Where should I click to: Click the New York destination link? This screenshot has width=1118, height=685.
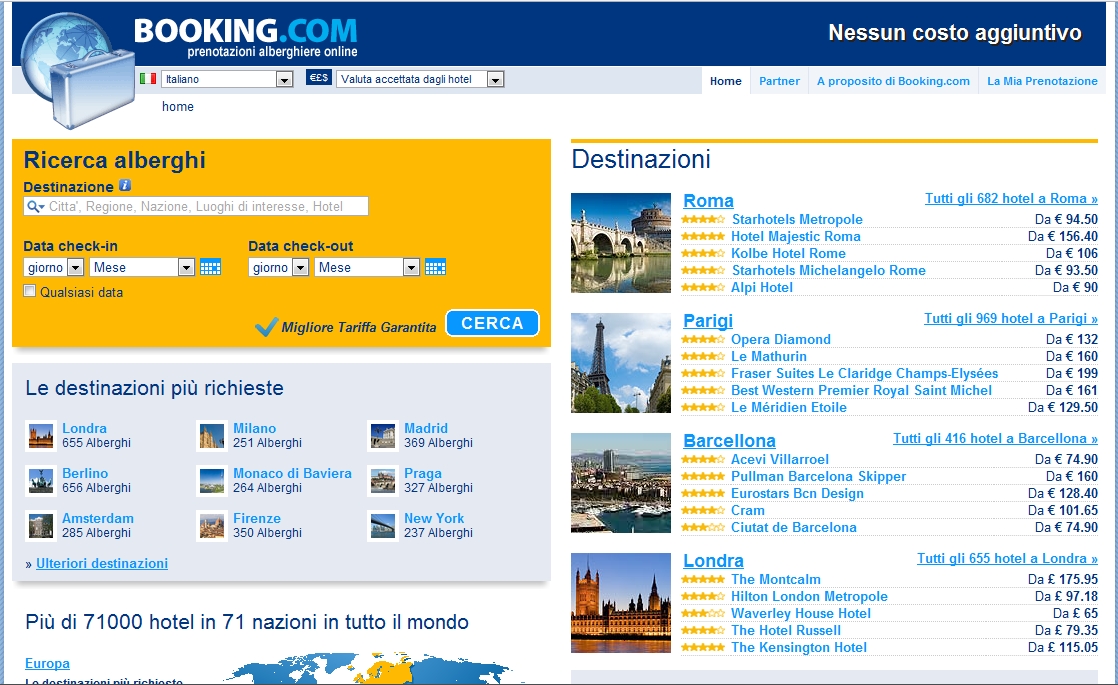(x=434, y=518)
